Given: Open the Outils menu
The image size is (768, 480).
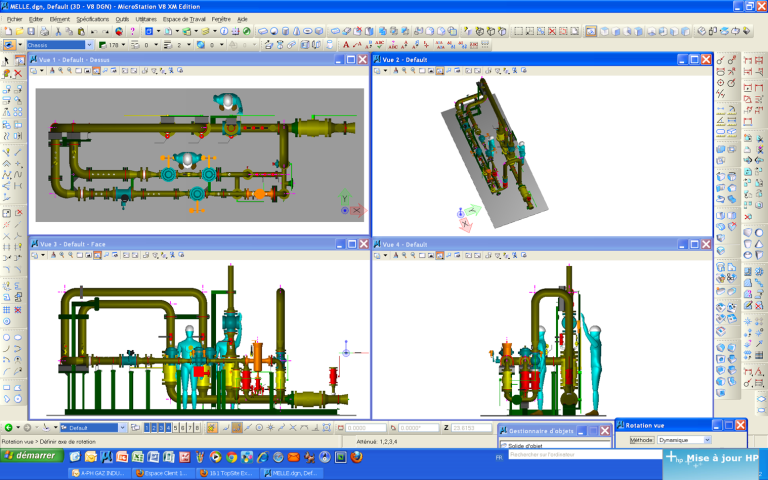Looking at the screenshot, I should coord(122,19).
